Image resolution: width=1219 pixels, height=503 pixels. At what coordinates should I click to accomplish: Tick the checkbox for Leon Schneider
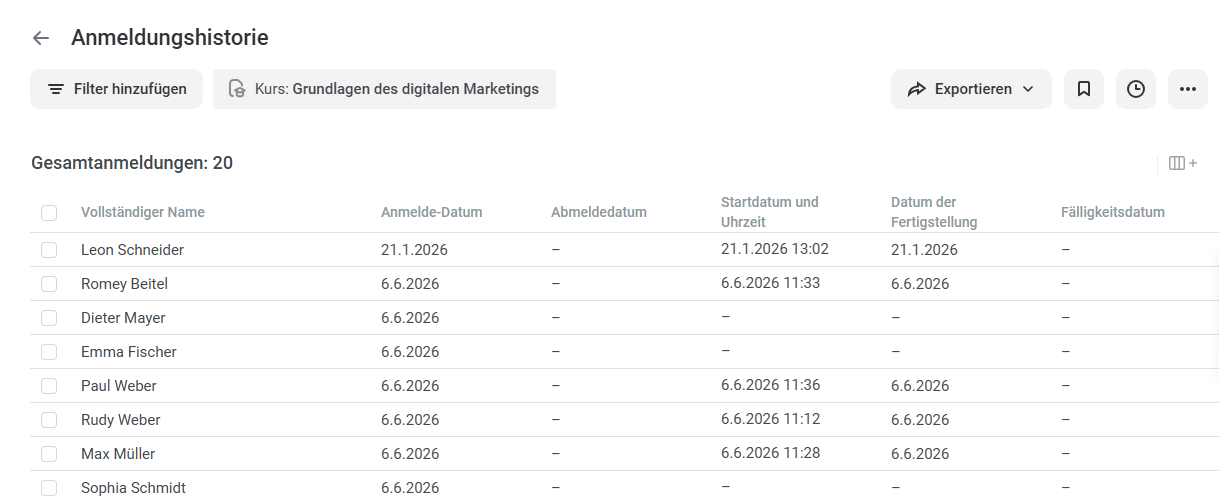pyautogui.click(x=49, y=250)
